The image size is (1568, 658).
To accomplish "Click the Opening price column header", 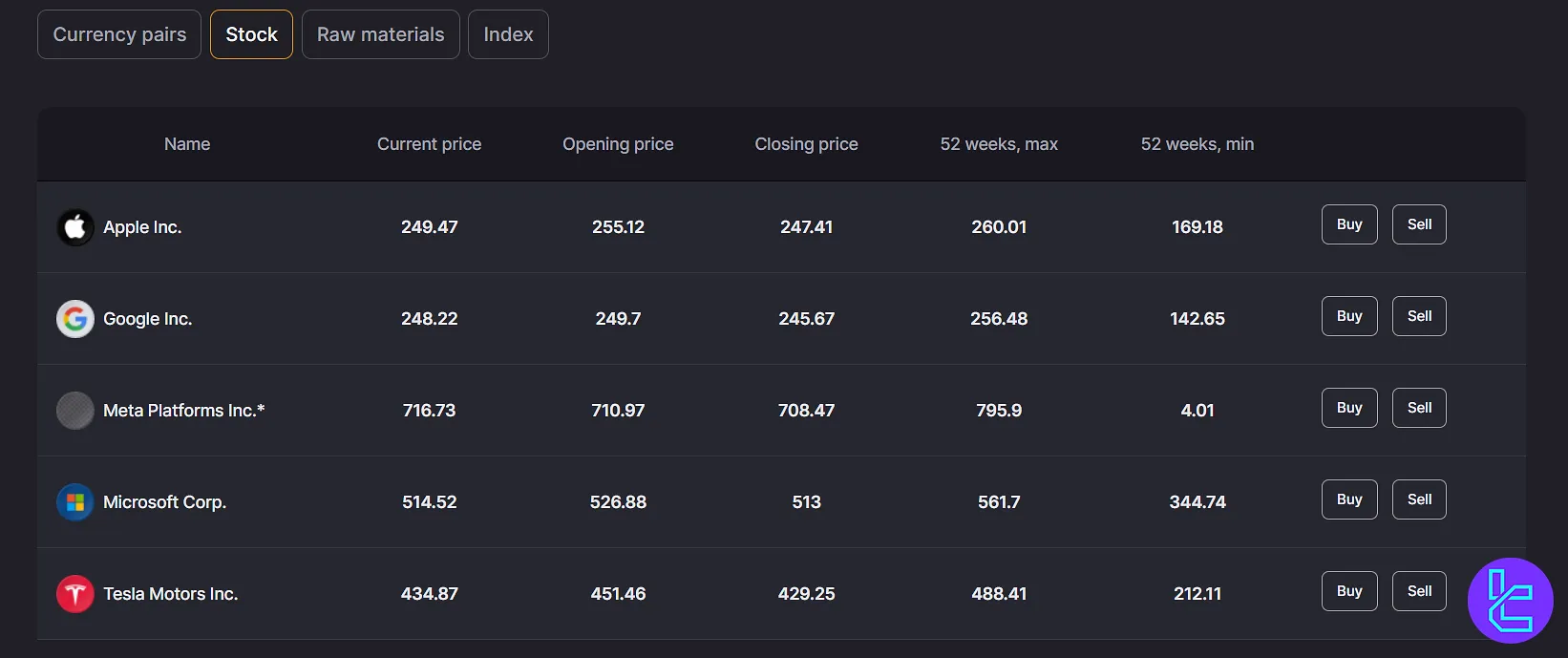I will (618, 144).
